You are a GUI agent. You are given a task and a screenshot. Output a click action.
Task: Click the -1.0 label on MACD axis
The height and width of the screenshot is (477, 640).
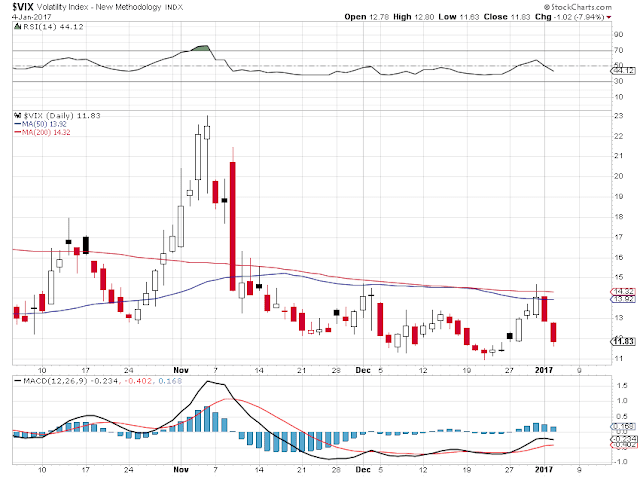621,462
